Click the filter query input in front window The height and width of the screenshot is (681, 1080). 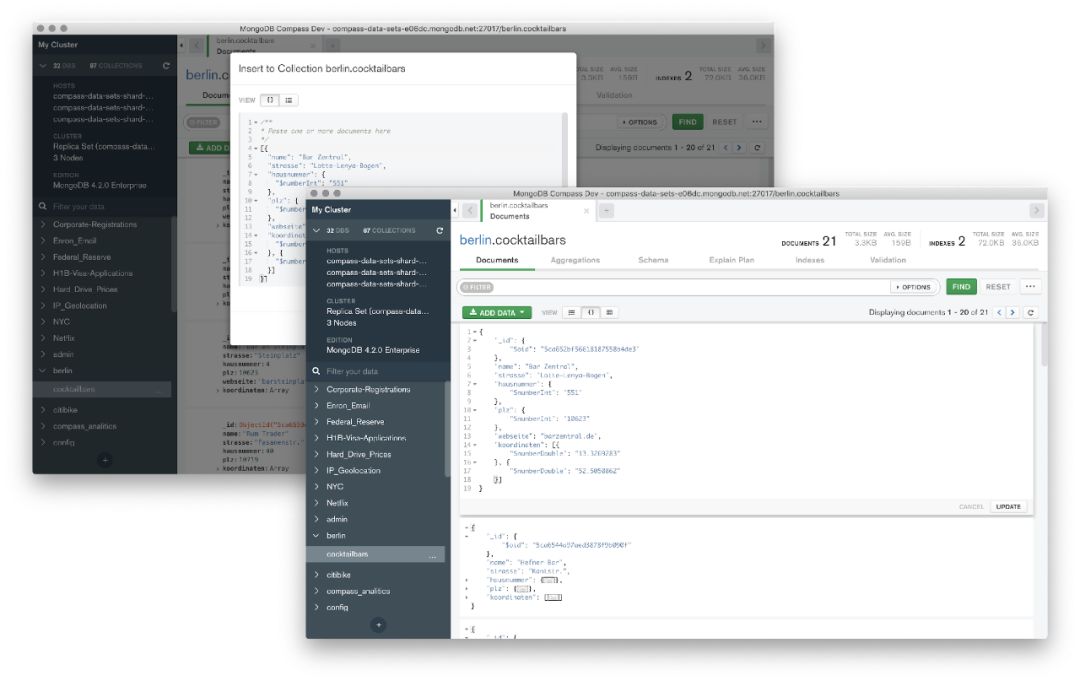coord(692,287)
